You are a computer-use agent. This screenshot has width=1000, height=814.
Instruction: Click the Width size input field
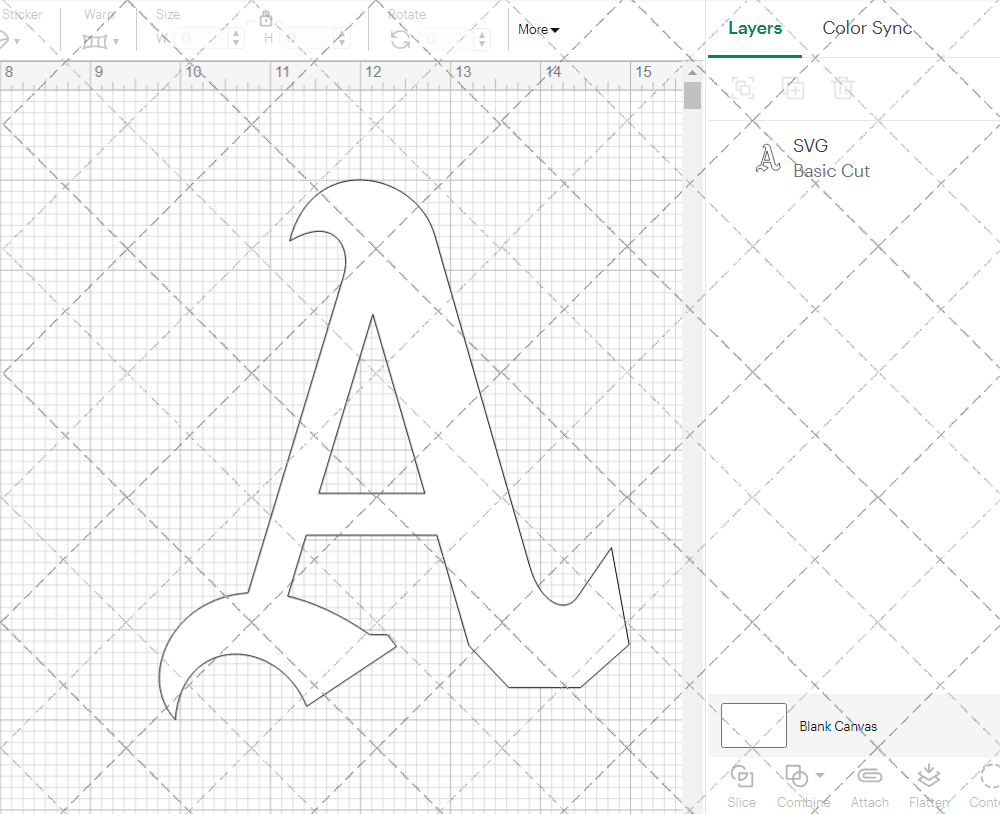coord(203,39)
